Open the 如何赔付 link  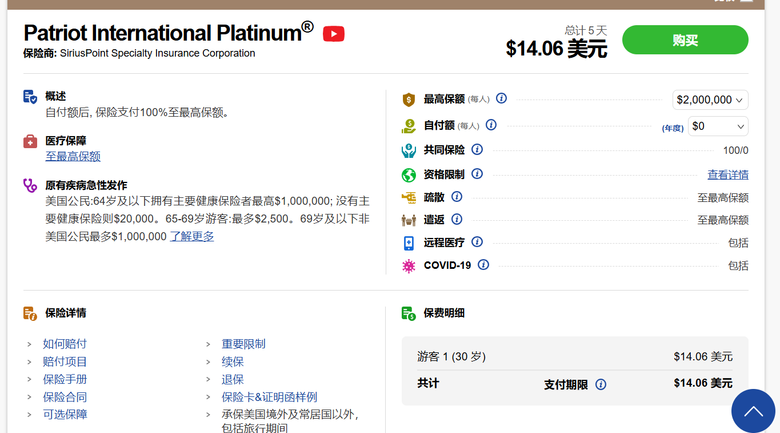pos(65,344)
